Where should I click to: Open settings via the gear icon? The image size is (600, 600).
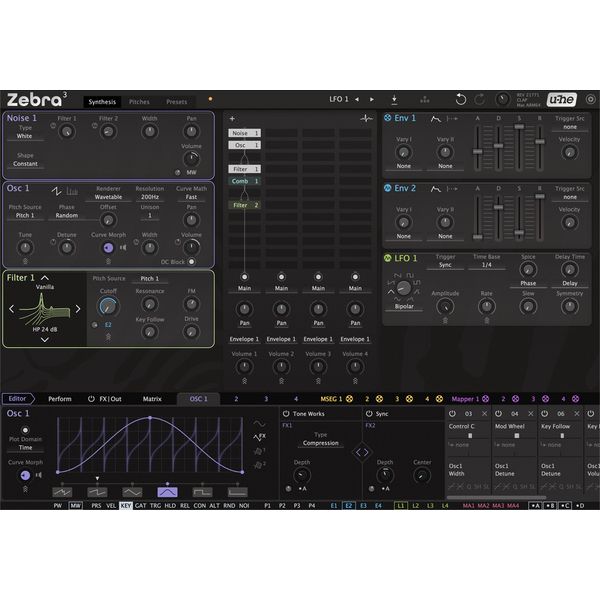point(590,100)
